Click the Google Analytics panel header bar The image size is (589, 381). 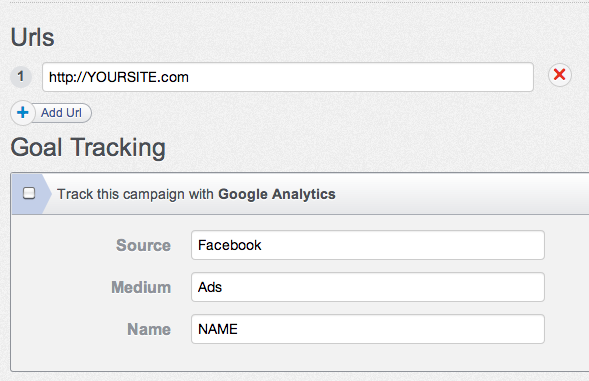coord(300,194)
